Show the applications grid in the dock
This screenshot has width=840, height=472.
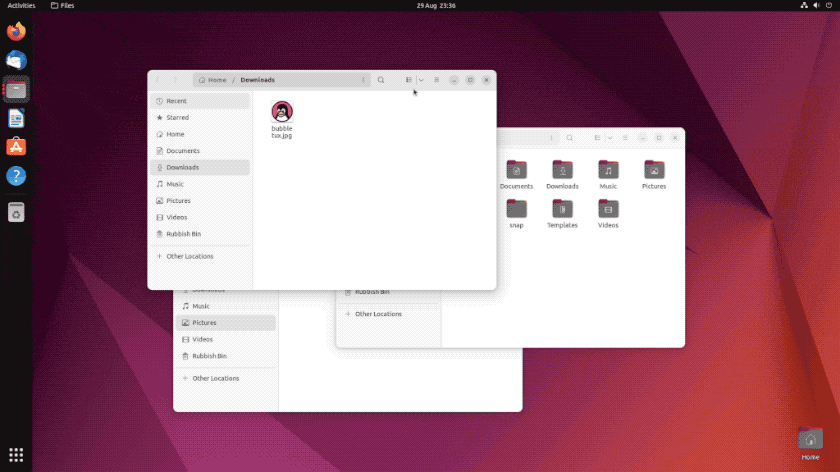point(16,454)
